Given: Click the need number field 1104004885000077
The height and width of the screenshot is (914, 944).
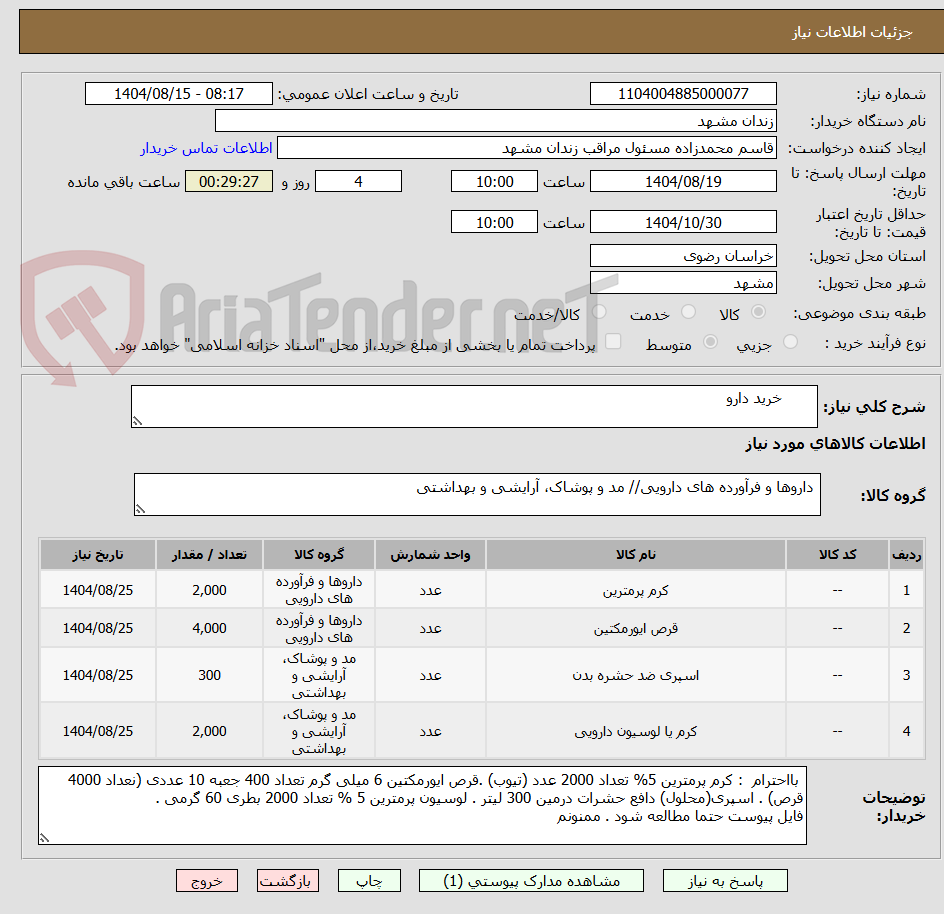Looking at the screenshot, I should pos(683,94).
